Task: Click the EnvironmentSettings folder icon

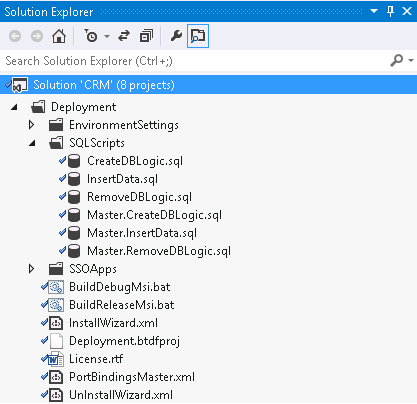Action: (x=56, y=125)
